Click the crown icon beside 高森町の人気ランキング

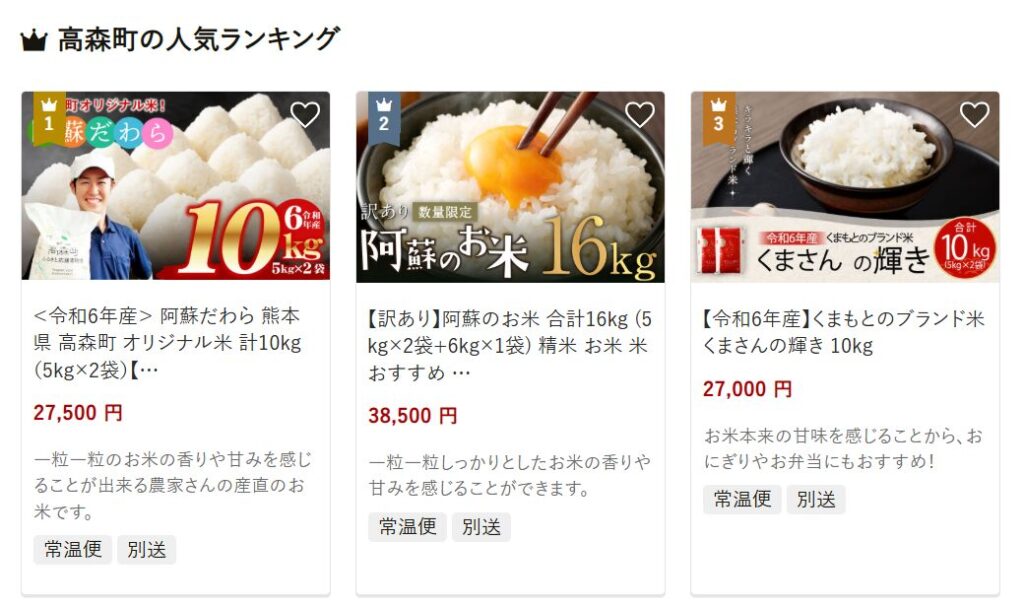pos(34,40)
